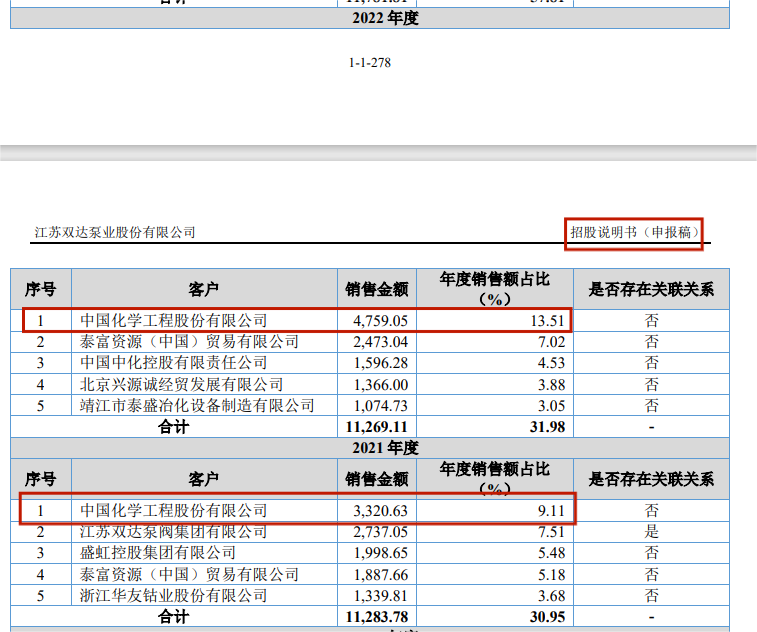
Task: Select sales amount "1,998.65"
Action: click(x=380, y=553)
